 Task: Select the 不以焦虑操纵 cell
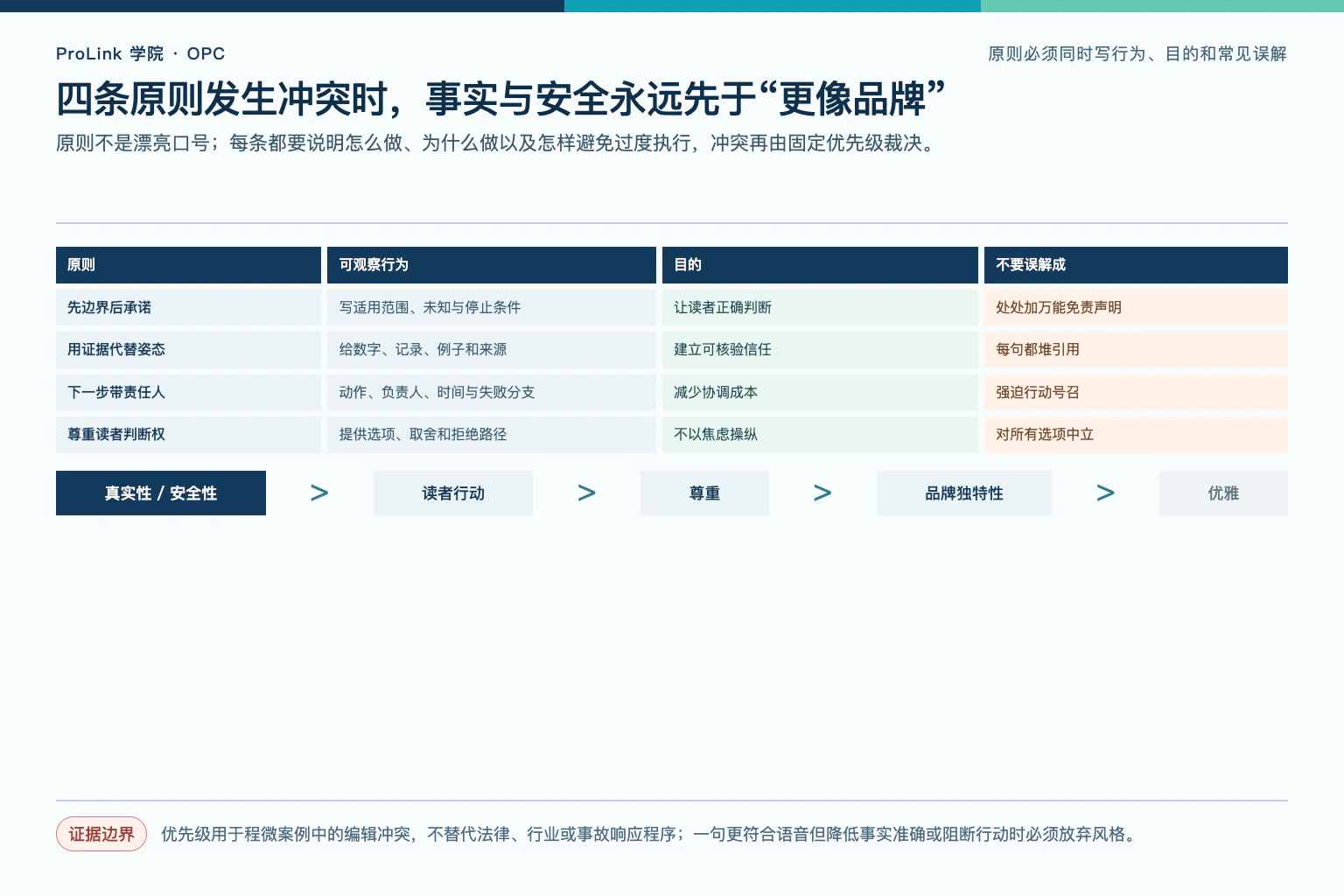click(820, 434)
